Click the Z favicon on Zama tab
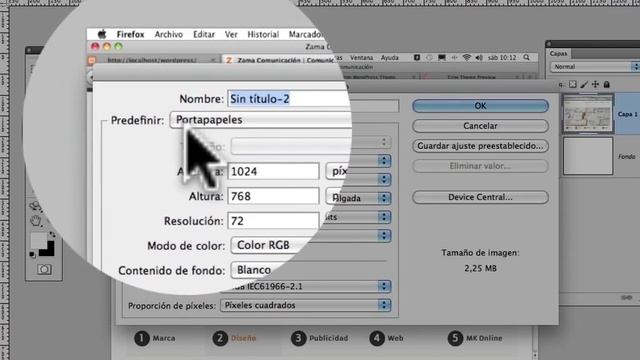Image resolution: width=640 pixels, height=360 pixels. pos(229,60)
